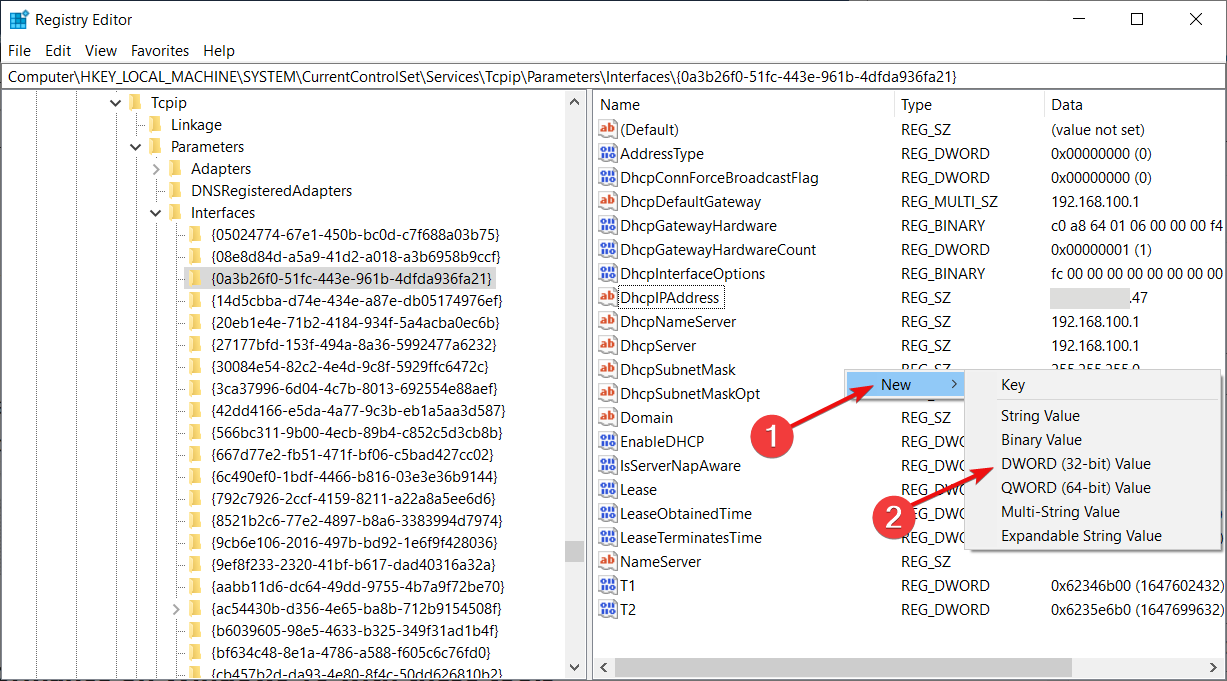This screenshot has width=1227, height=681.
Task: Click the DNSRegisteredAdapters folder icon
Action: (x=175, y=190)
